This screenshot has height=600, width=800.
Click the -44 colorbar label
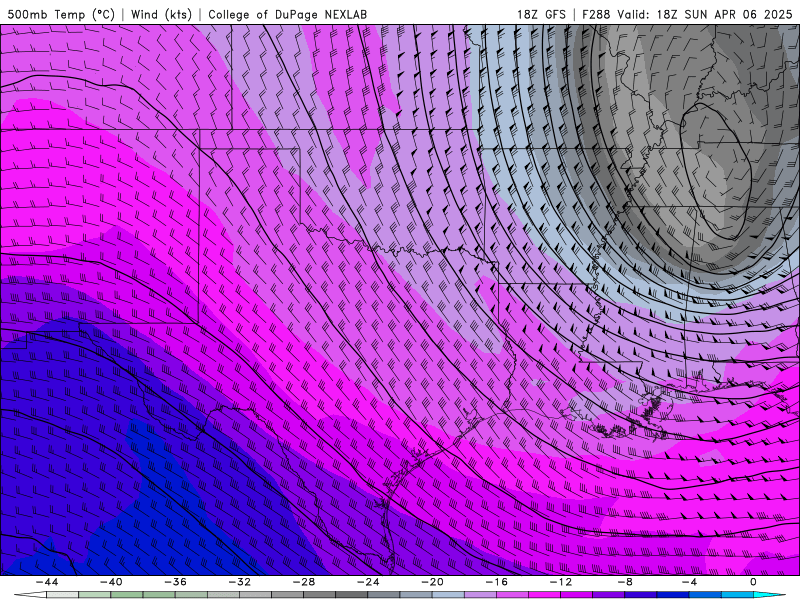coord(47,582)
